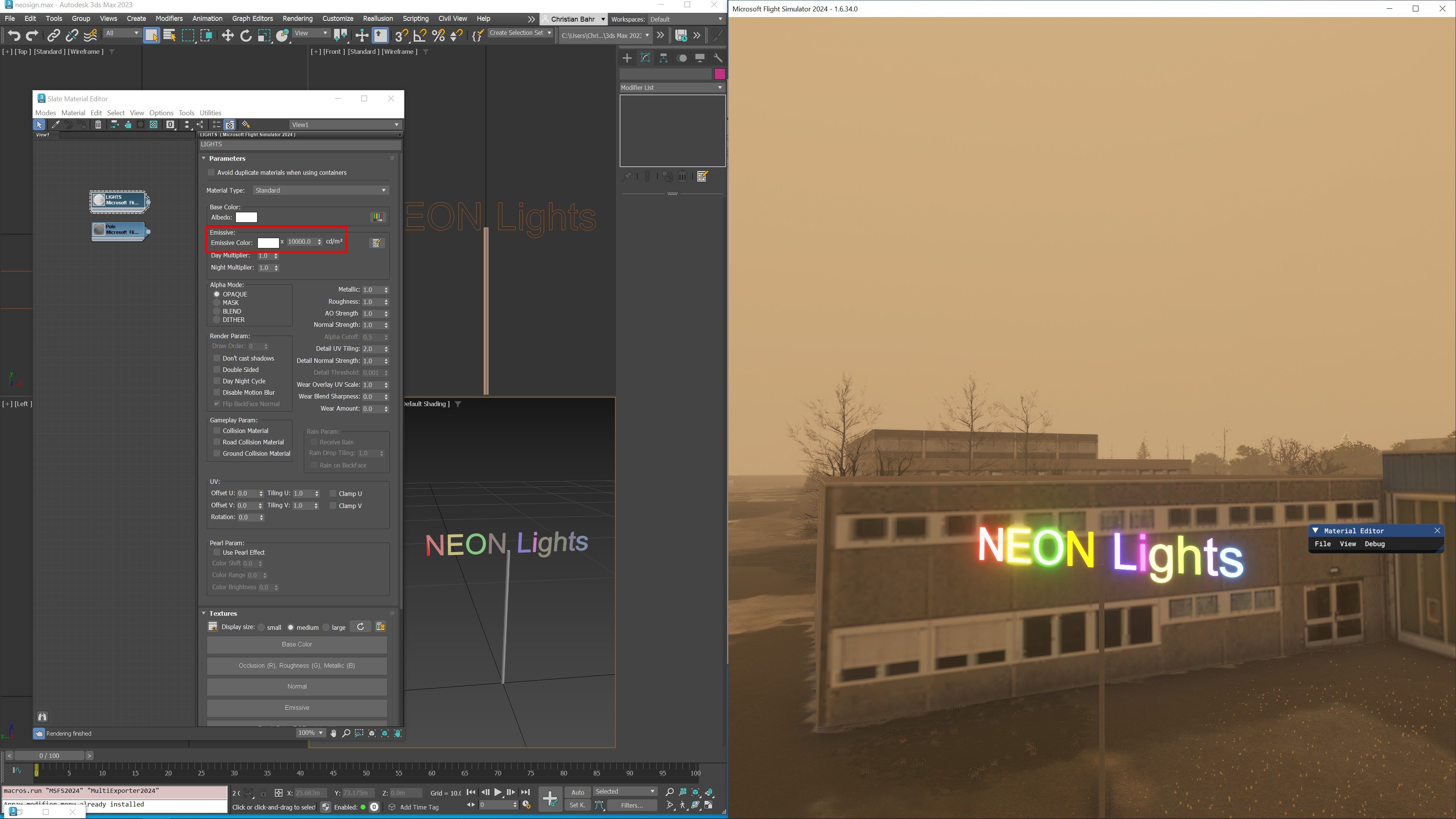Click the Normal texture button
The height and width of the screenshot is (819, 1456).
[x=297, y=686]
